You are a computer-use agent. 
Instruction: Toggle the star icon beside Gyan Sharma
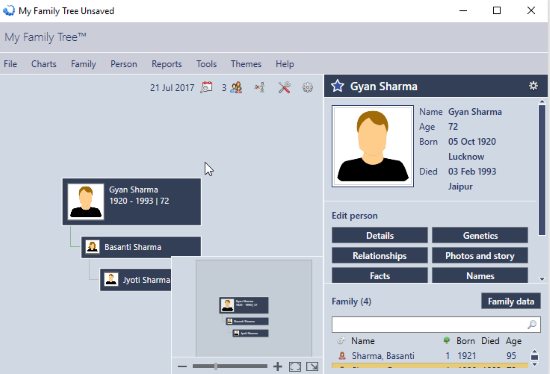(337, 86)
